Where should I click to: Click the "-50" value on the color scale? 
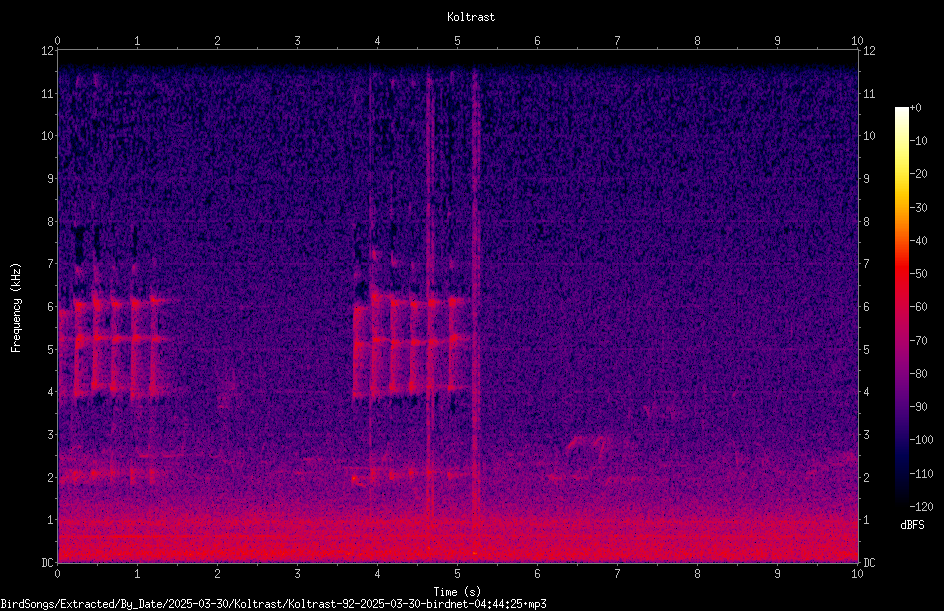pyautogui.click(x=918, y=274)
